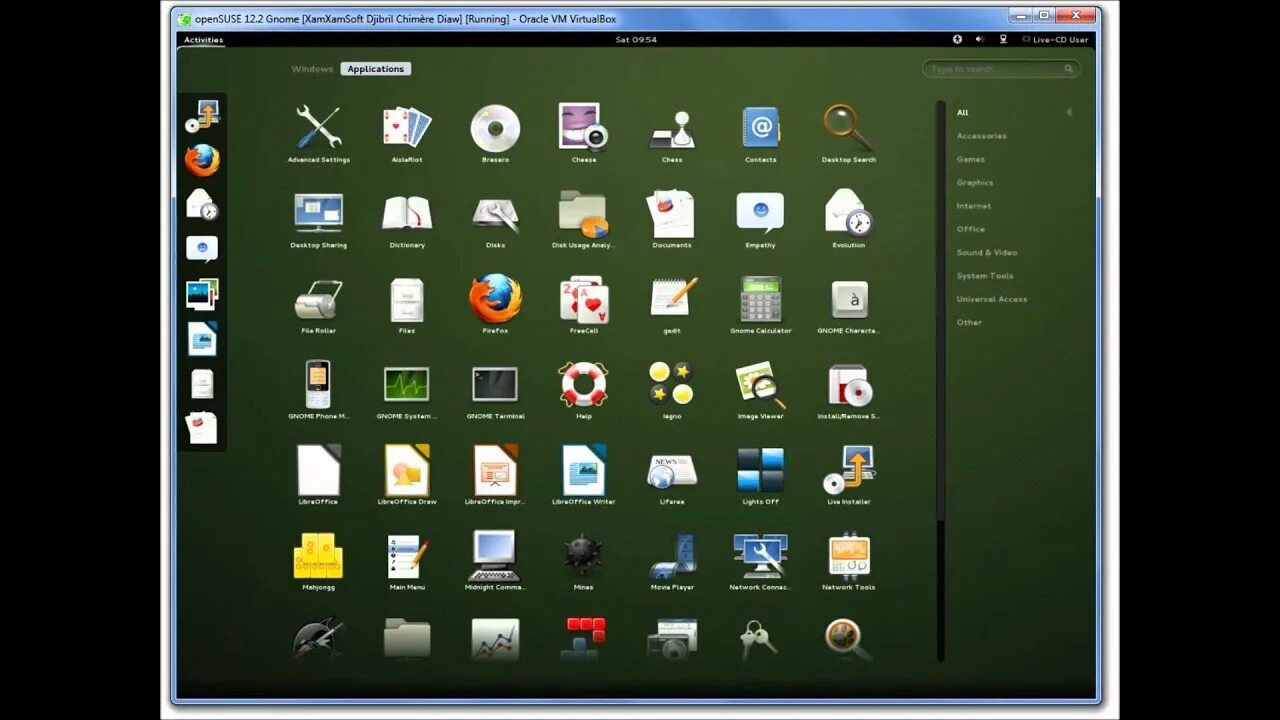Start the Lights Off game

point(760,475)
